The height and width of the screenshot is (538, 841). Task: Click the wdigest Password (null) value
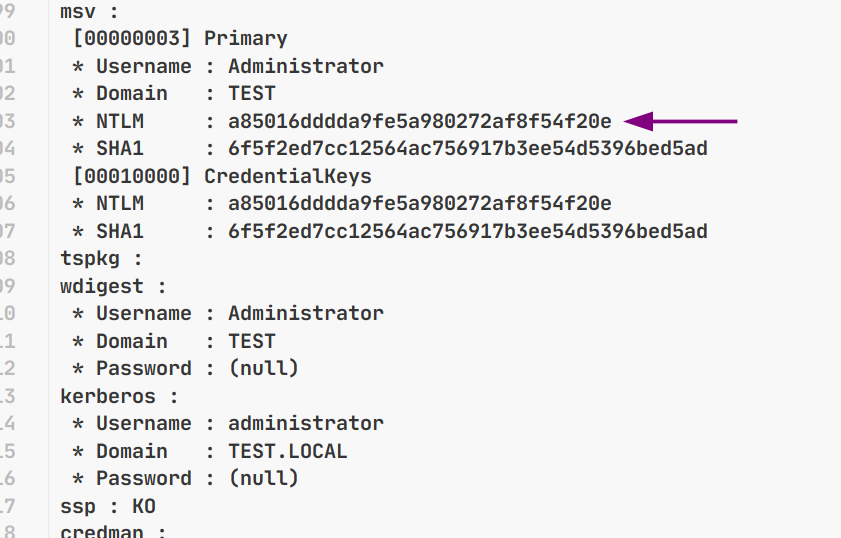[263, 369]
